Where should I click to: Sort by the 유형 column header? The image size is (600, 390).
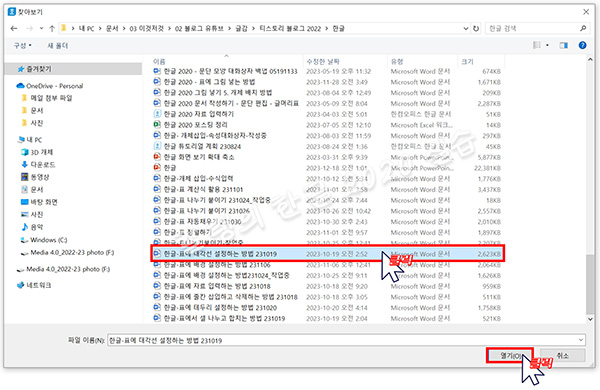(x=397, y=61)
